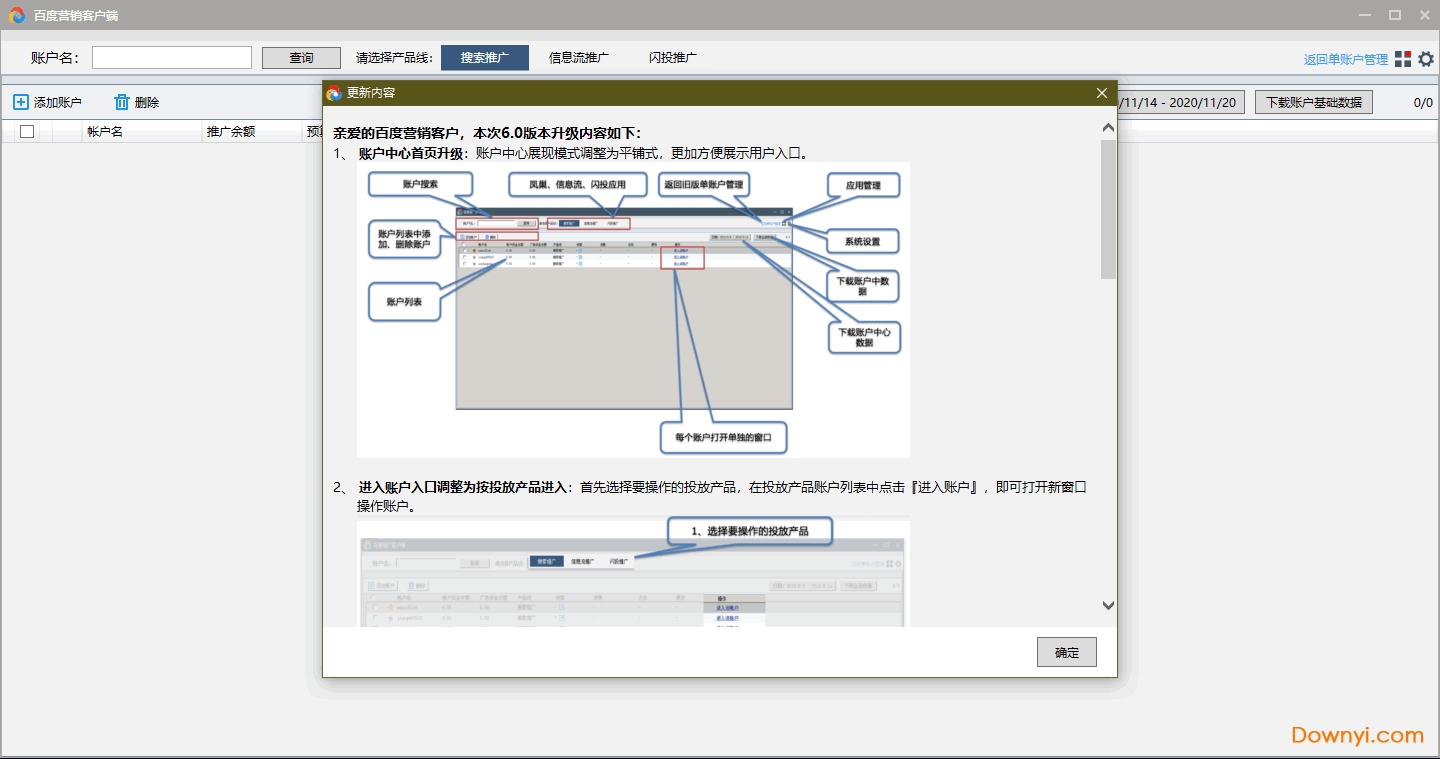1440x759 pixels.
Task: Close the 百度营销客户端 main window
Action: pos(1425,15)
